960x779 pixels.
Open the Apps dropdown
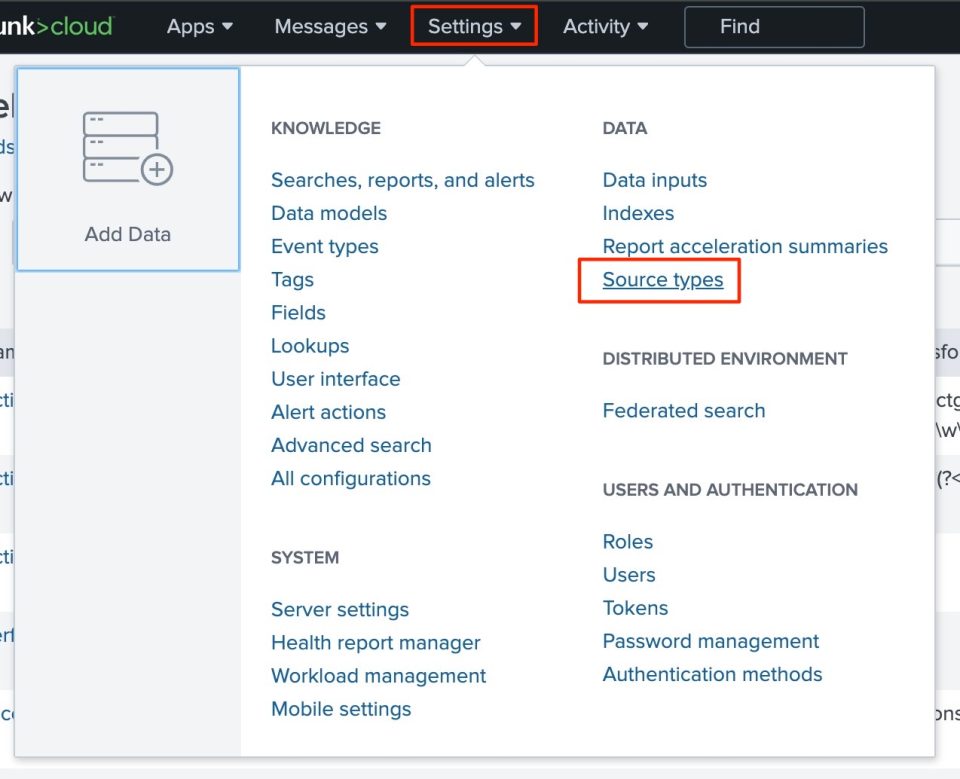pos(198,26)
